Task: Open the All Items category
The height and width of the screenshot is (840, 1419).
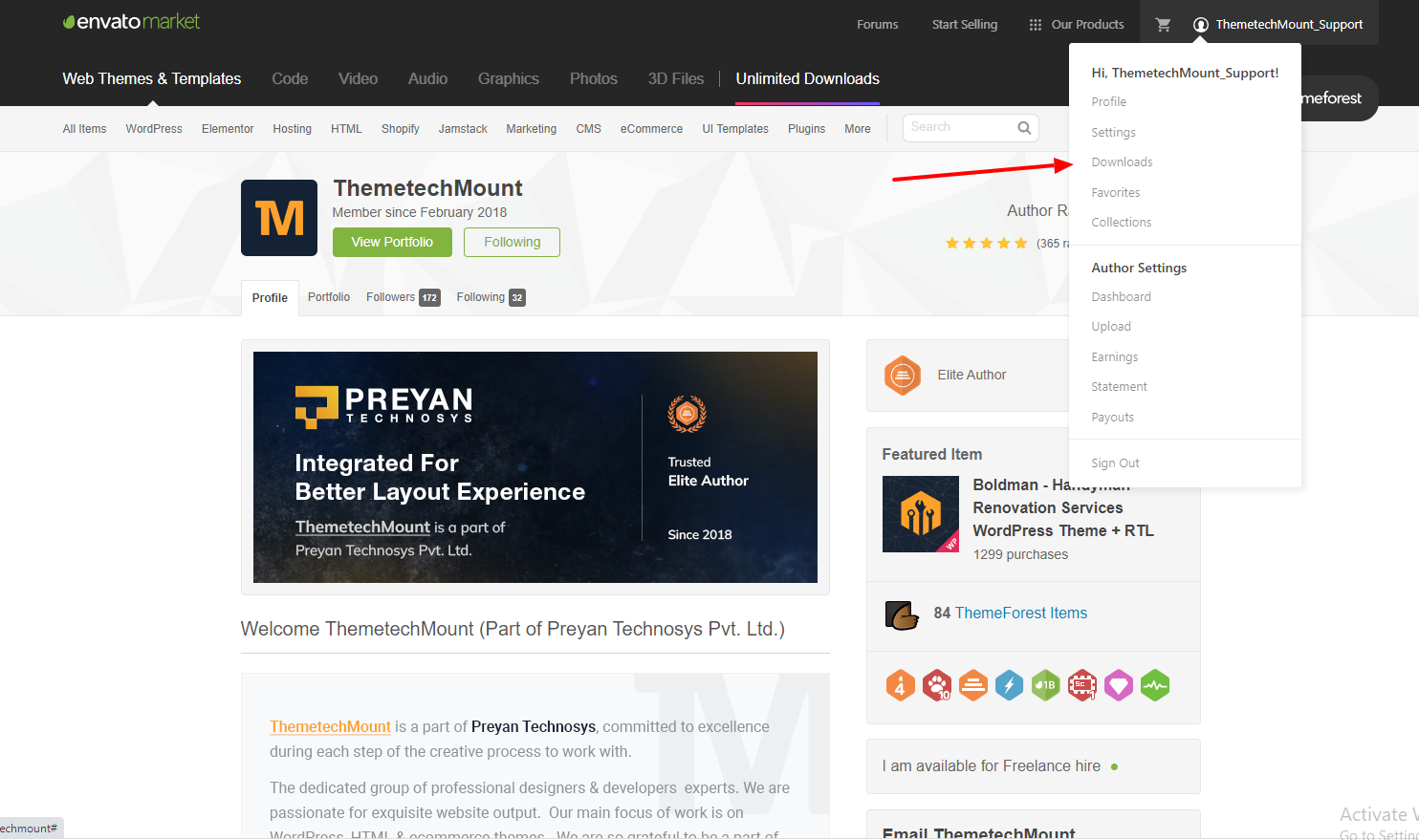Action: tap(84, 129)
